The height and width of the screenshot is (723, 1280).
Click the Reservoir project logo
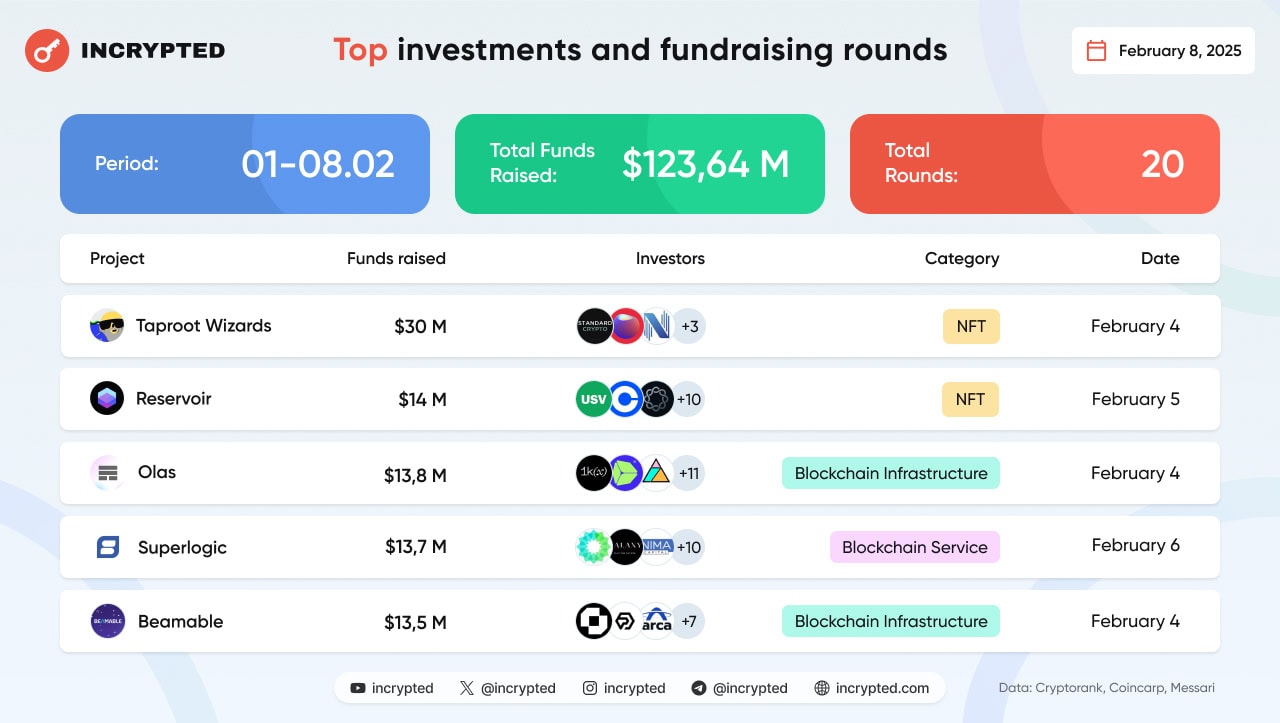pos(107,399)
